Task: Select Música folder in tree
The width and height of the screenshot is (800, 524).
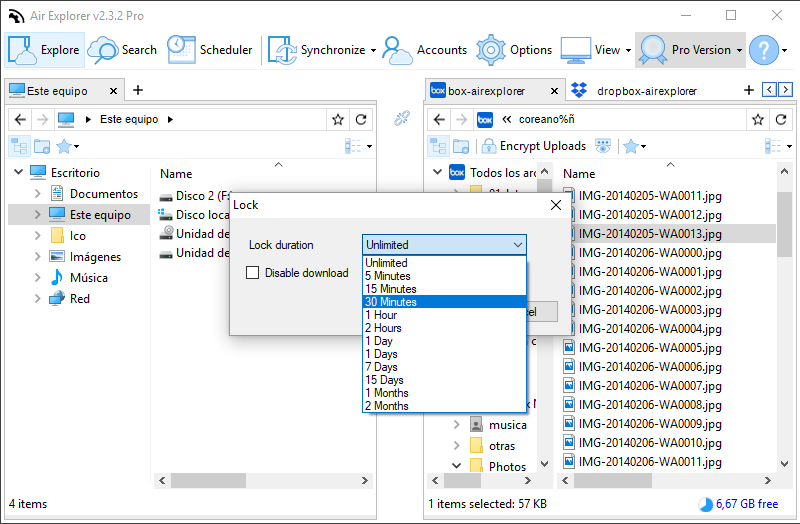Action: [x=89, y=278]
